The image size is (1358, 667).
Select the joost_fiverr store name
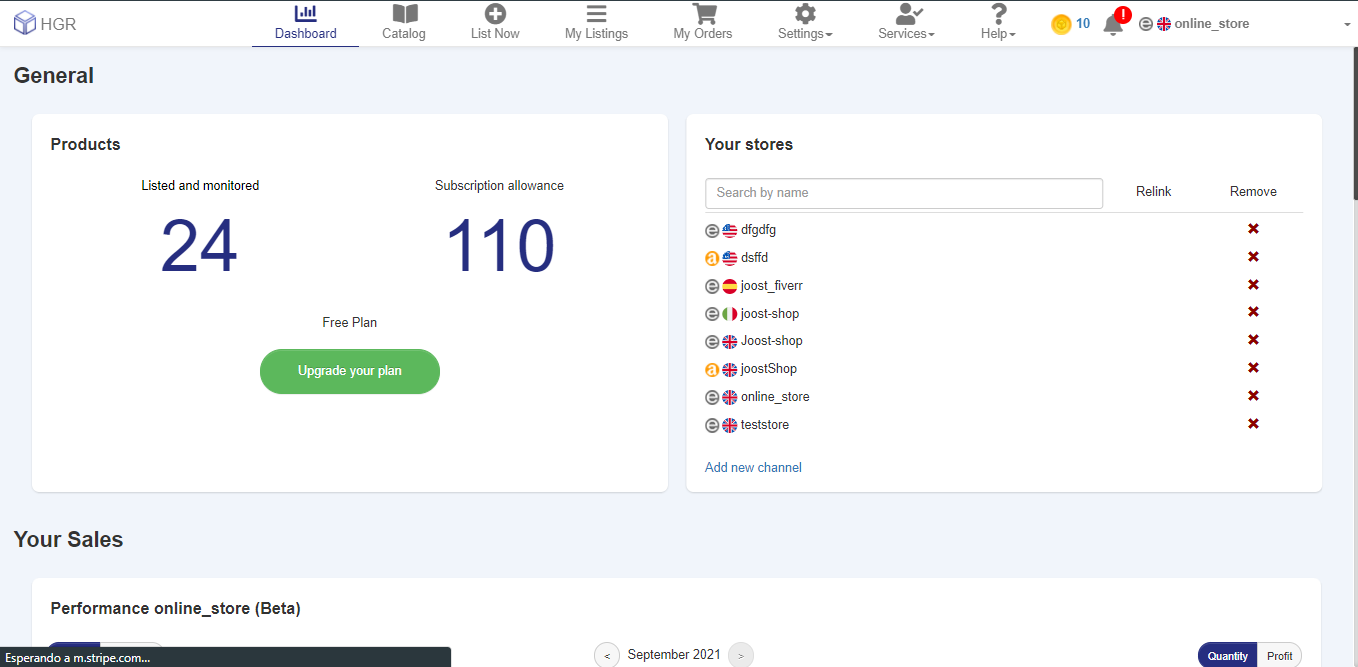(x=772, y=286)
